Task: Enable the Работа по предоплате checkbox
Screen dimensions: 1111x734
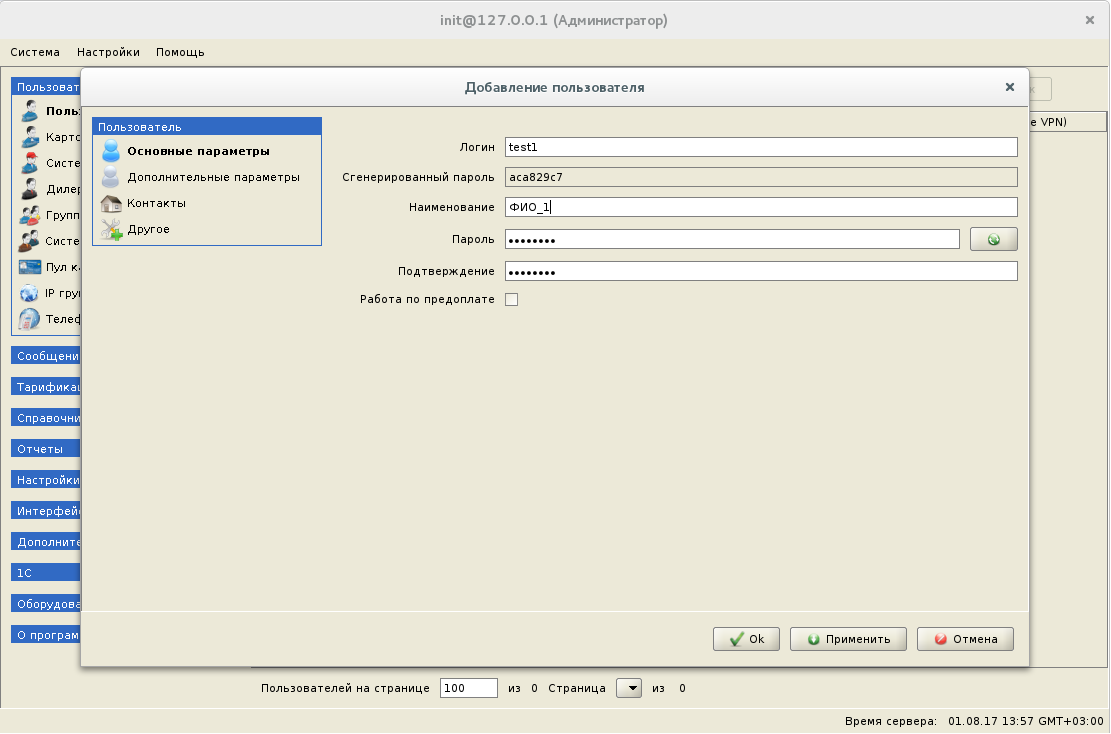Action: [512, 300]
